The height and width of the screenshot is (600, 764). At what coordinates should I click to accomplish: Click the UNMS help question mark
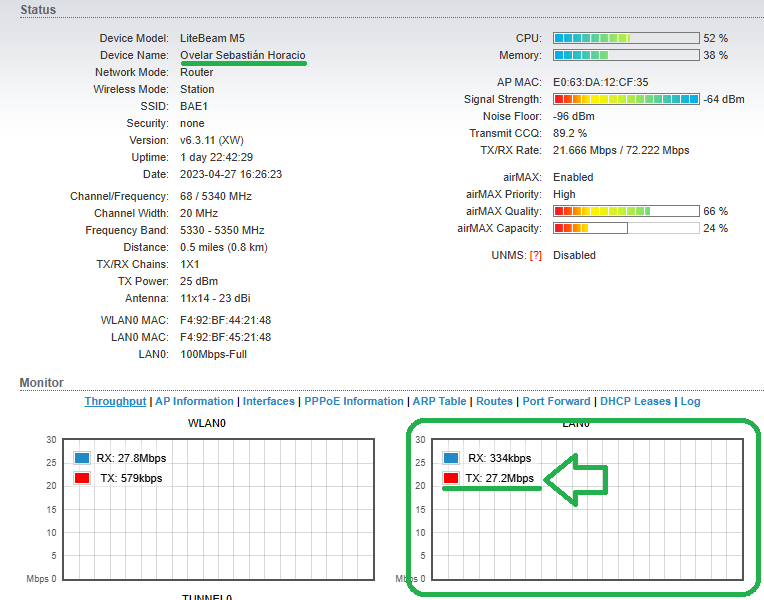point(535,255)
